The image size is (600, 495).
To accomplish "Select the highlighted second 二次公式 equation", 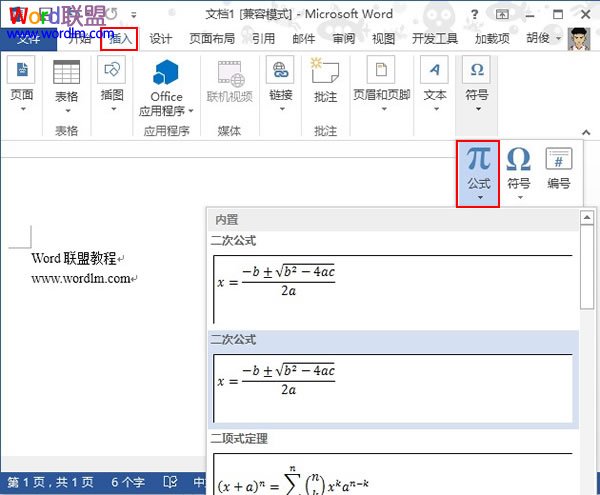I will tap(393, 388).
